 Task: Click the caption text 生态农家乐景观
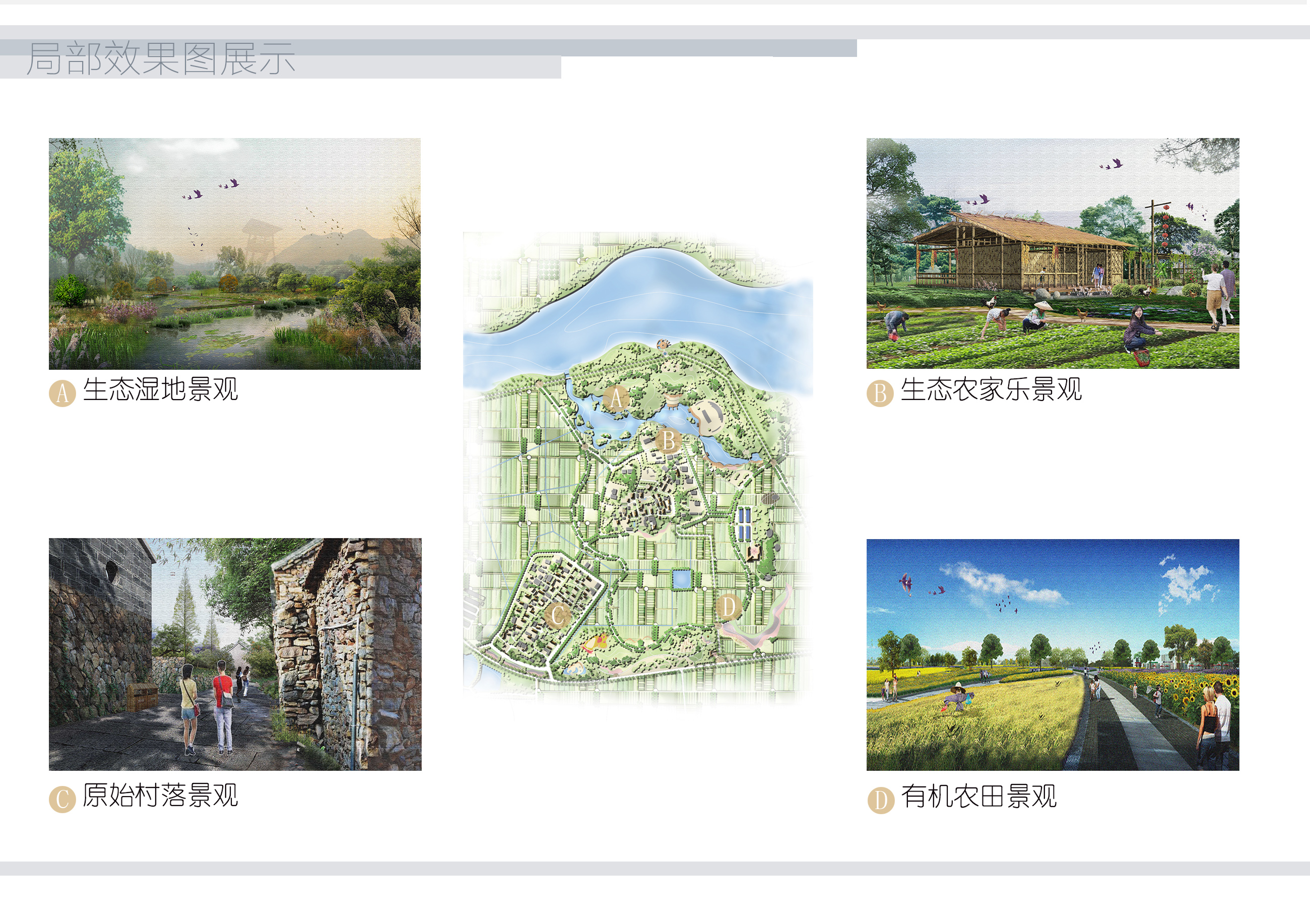991,390
